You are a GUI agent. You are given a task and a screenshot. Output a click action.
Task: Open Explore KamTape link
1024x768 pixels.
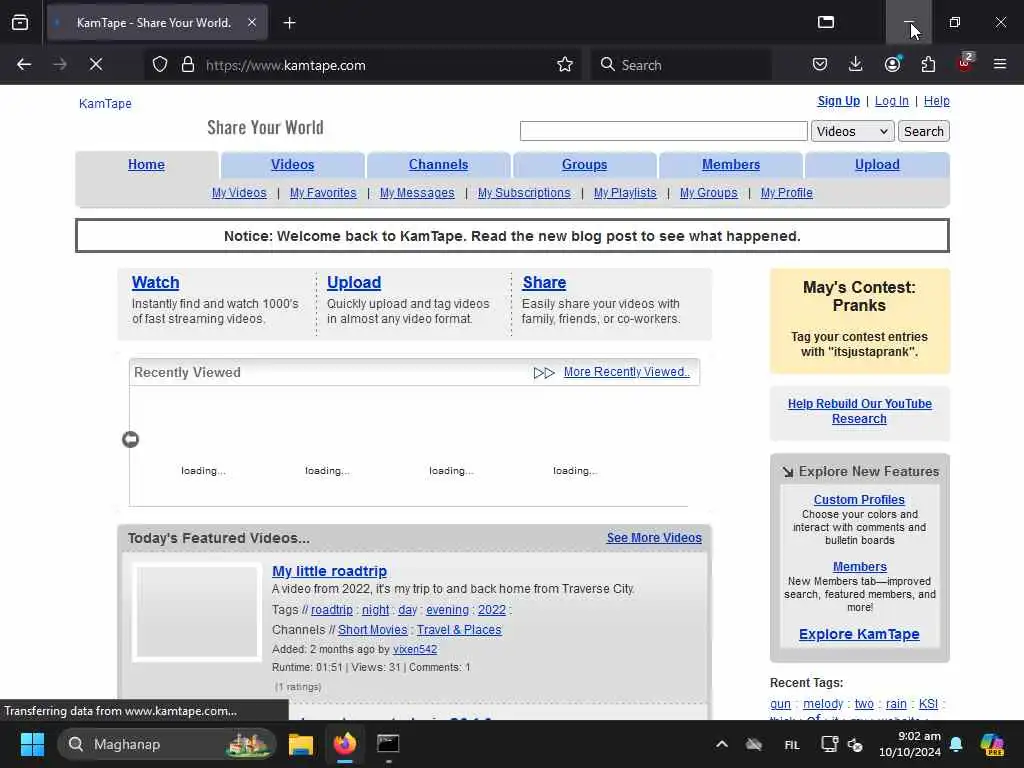click(x=859, y=634)
